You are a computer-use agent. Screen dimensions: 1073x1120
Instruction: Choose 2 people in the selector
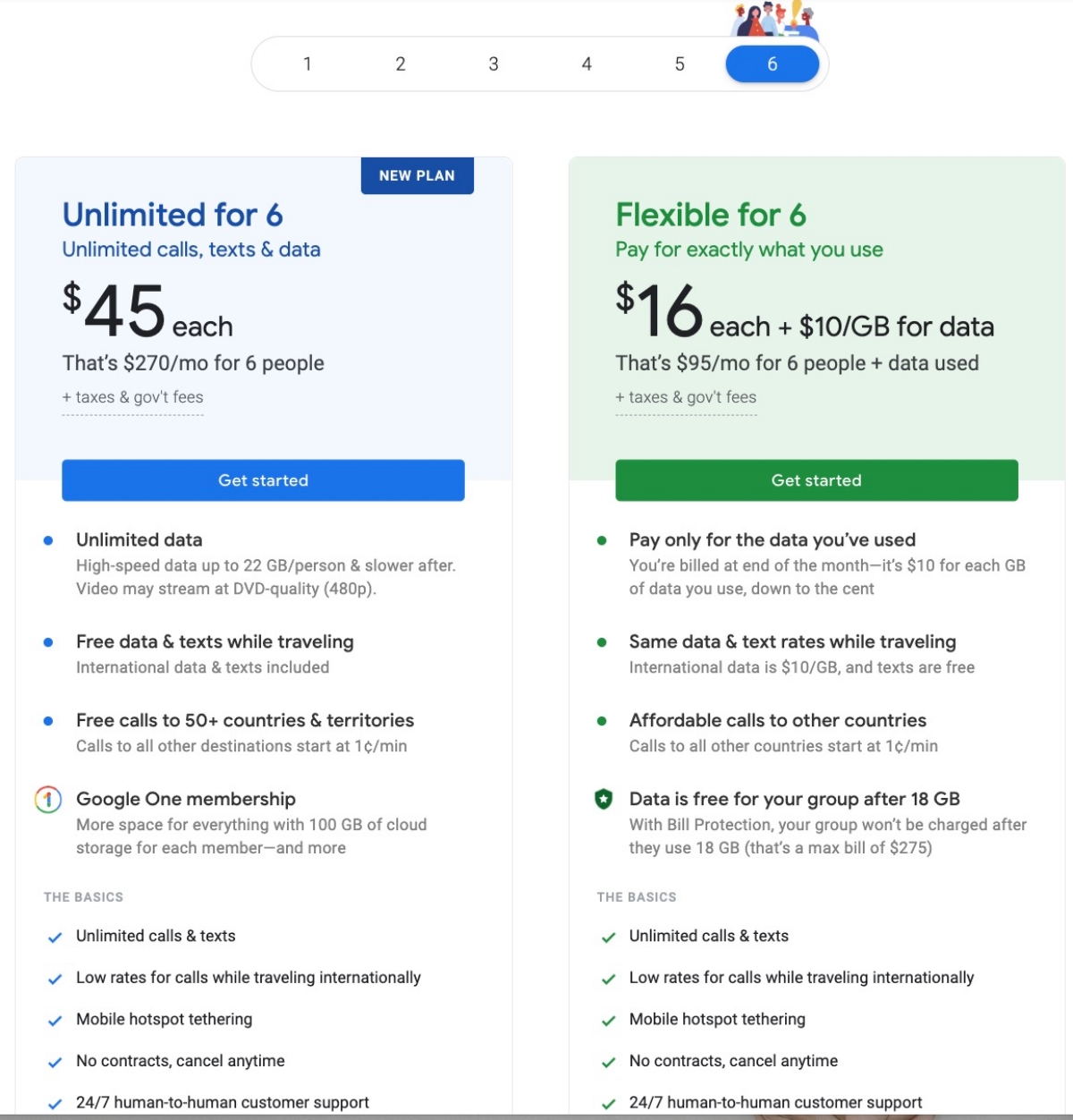point(401,64)
